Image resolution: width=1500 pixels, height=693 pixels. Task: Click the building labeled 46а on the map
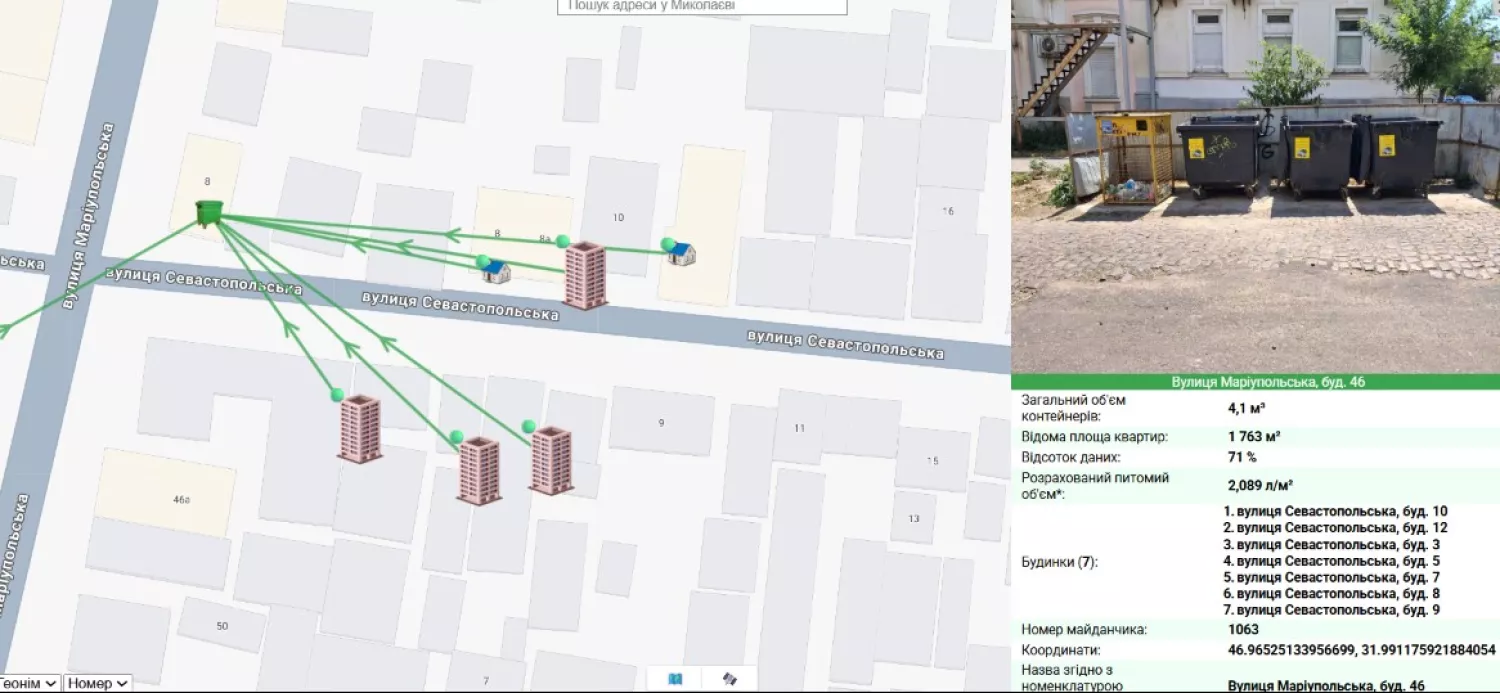[166, 492]
